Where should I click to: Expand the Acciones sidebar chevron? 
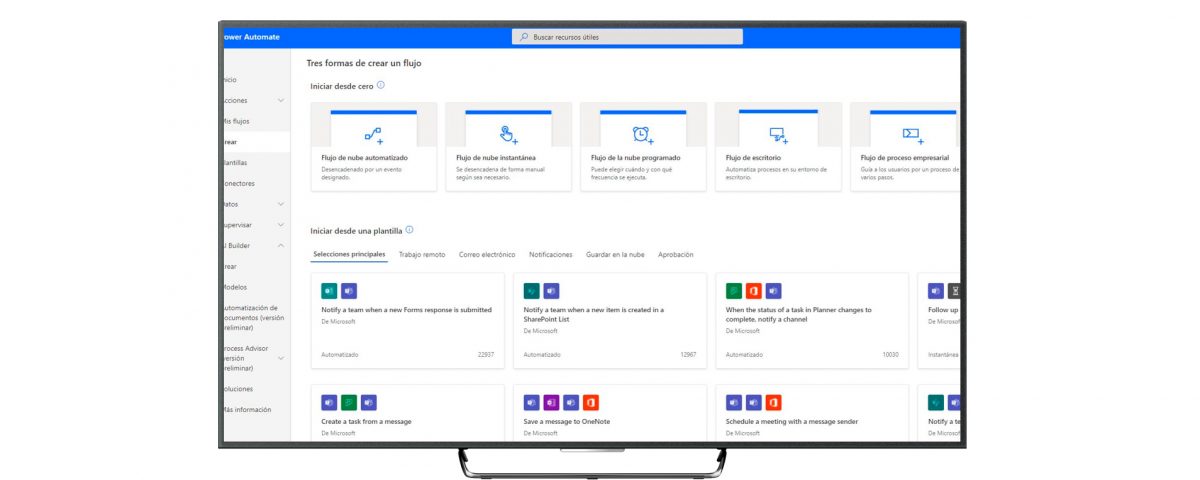[x=281, y=100]
